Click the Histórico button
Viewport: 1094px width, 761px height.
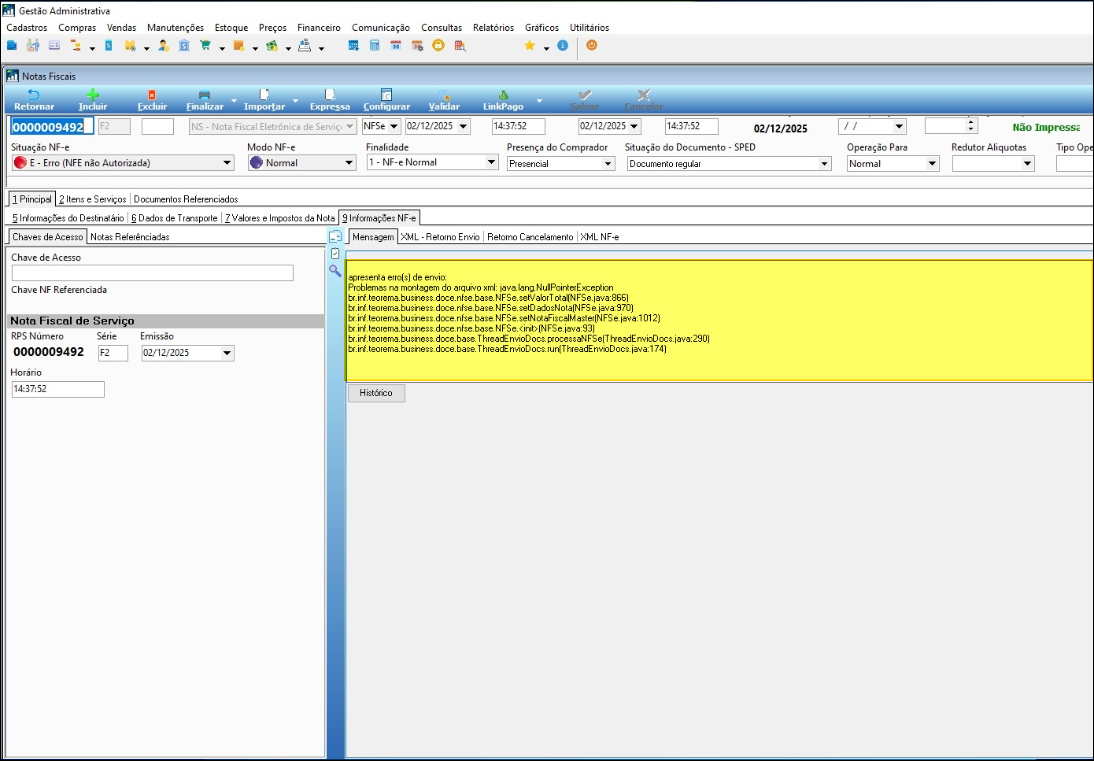[x=376, y=393]
